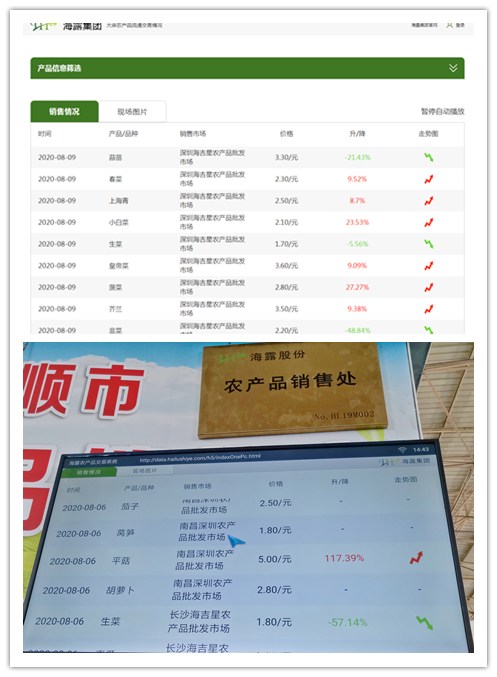
Task: Click green downtrend icon in -21.43% row
Action: (428, 157)
